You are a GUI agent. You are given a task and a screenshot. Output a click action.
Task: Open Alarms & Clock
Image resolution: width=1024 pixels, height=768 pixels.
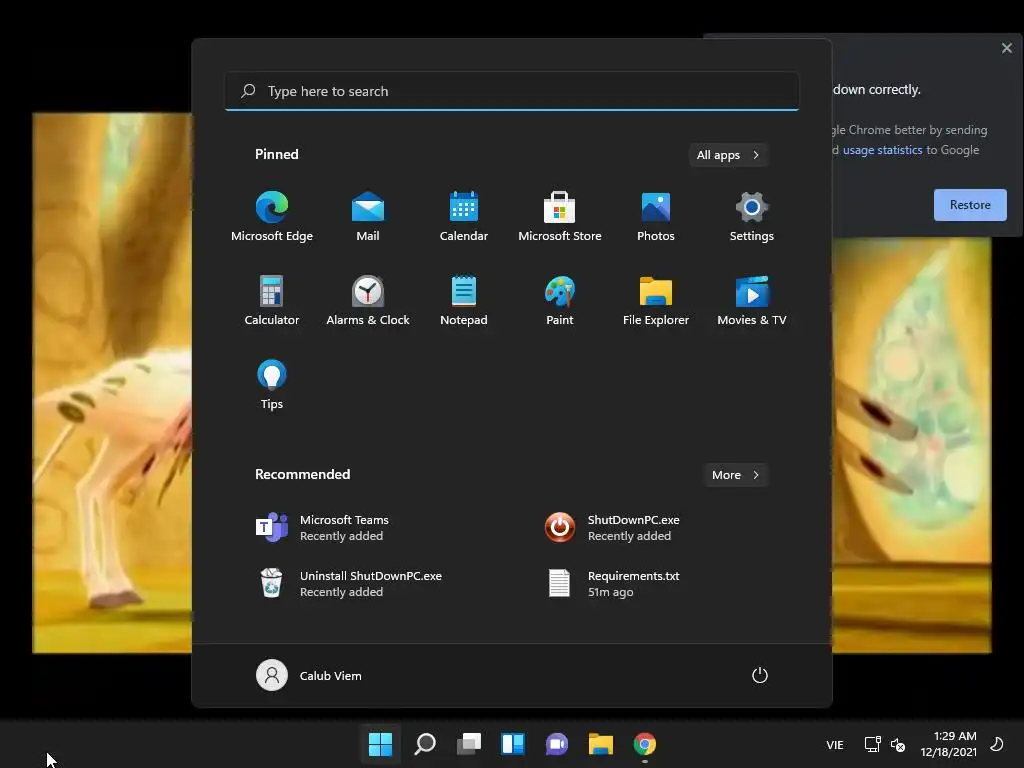tap(368, 300)
